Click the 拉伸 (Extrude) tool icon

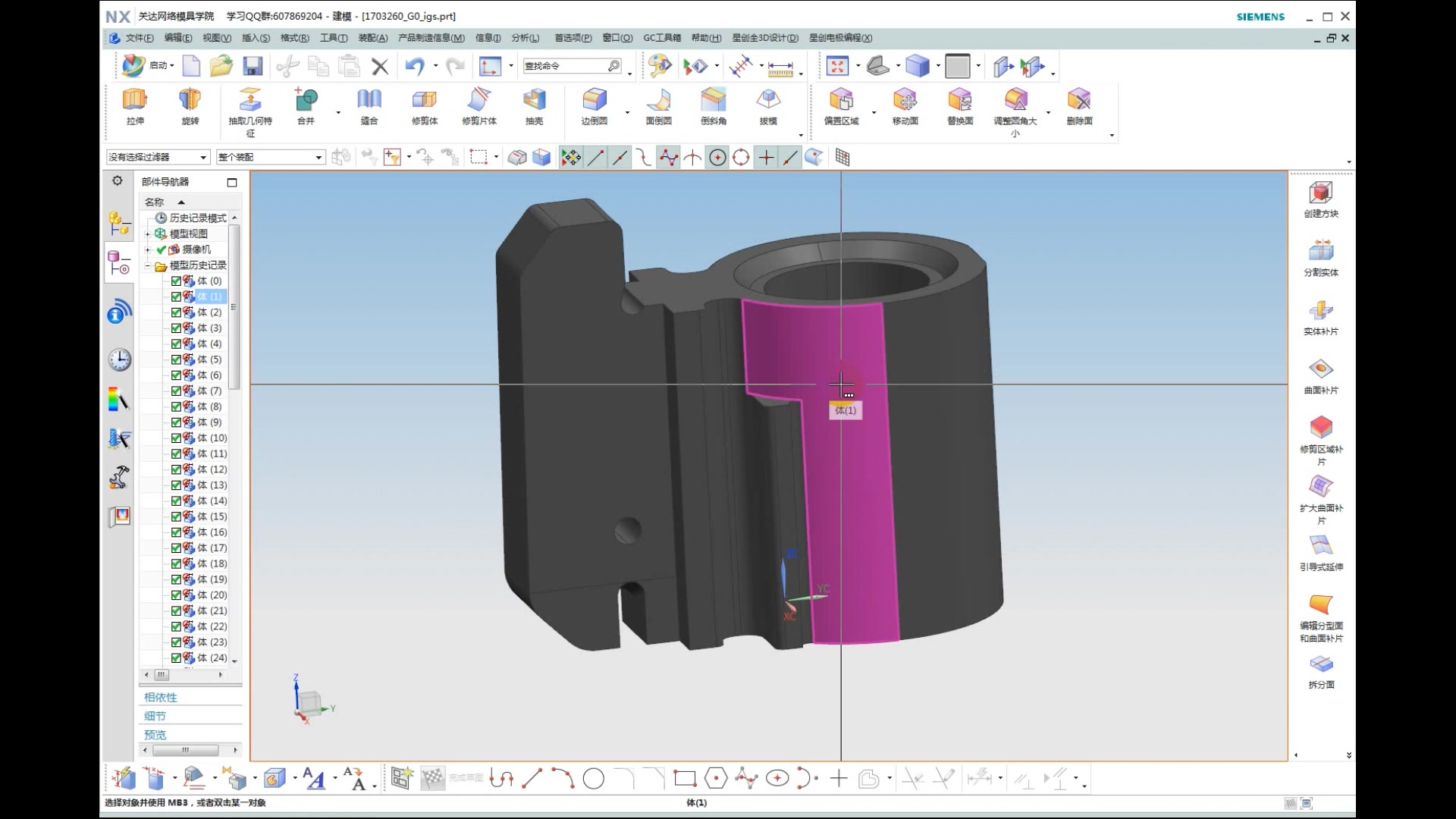[135, 100]
